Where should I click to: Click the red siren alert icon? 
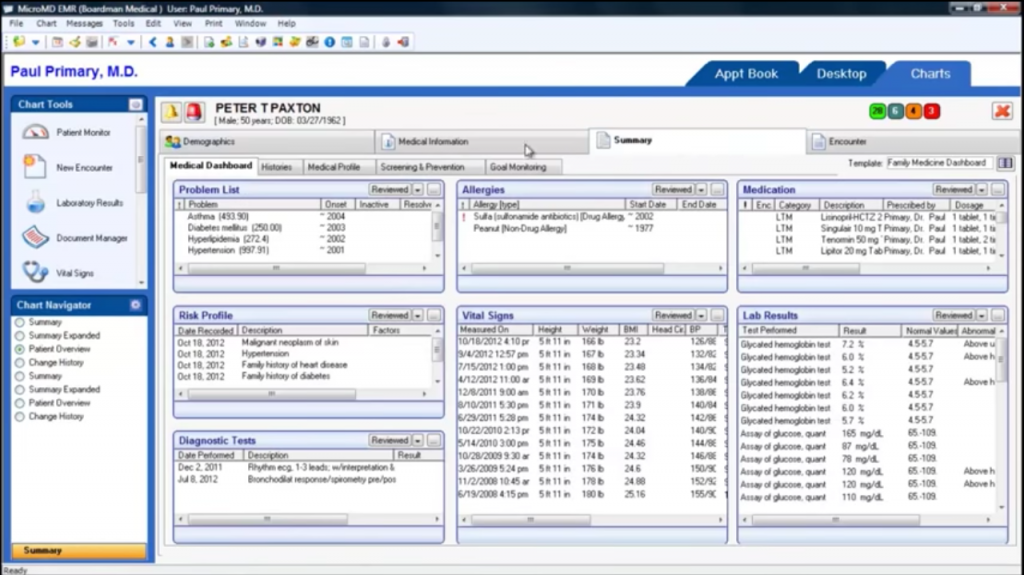195,111
